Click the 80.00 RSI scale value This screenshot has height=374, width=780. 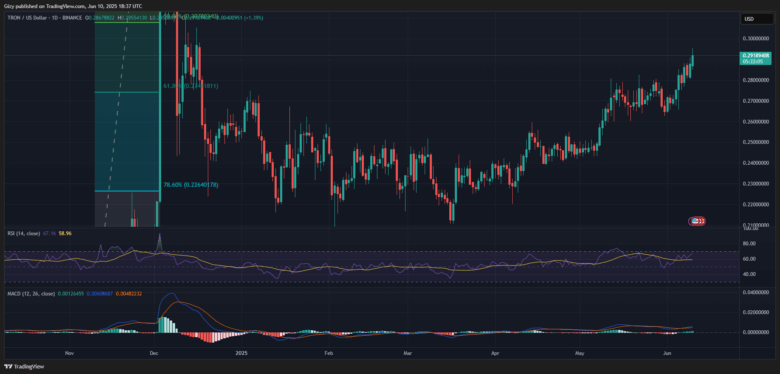coord(750,244)
